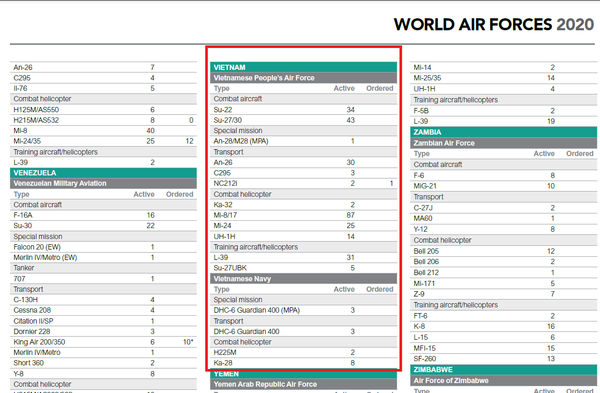
Task: Click the Mi-24/35 helicopter entry
Action: (x=103, y=141)
